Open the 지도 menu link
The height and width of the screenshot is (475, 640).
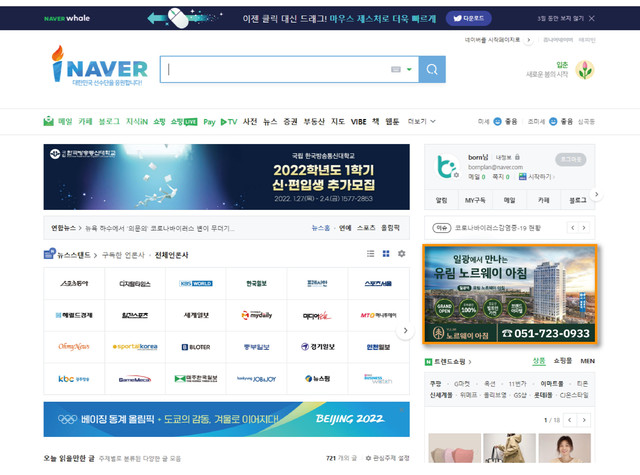[x=338, y=121]
